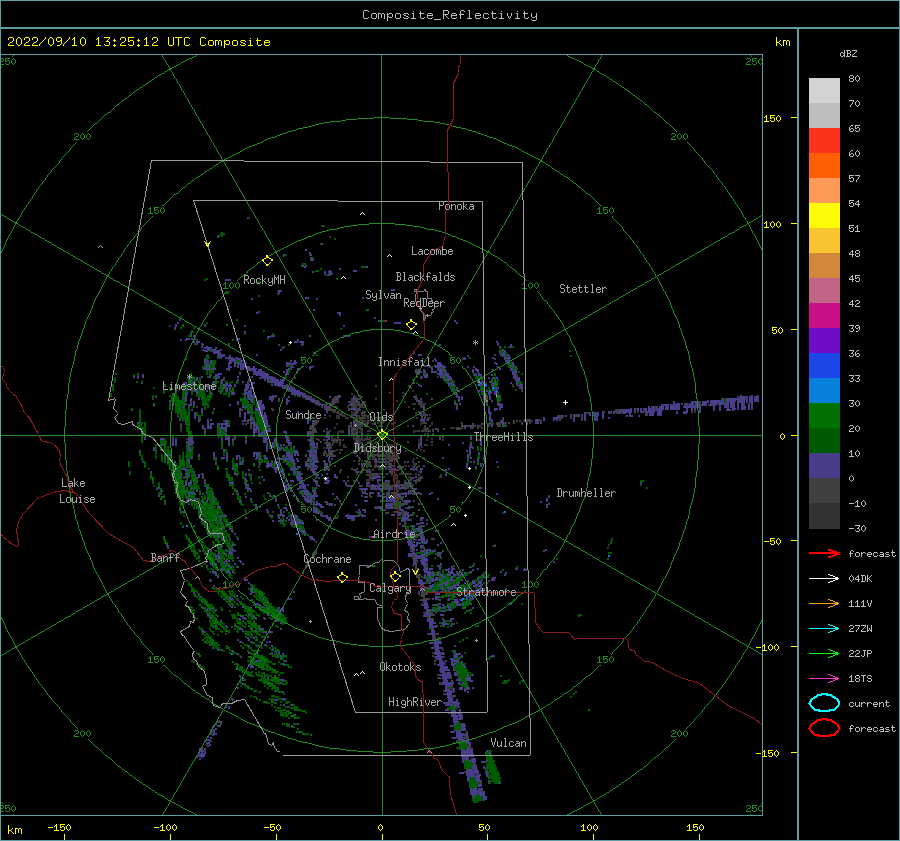Click the Okotoks label

click(x=400, y=667)
